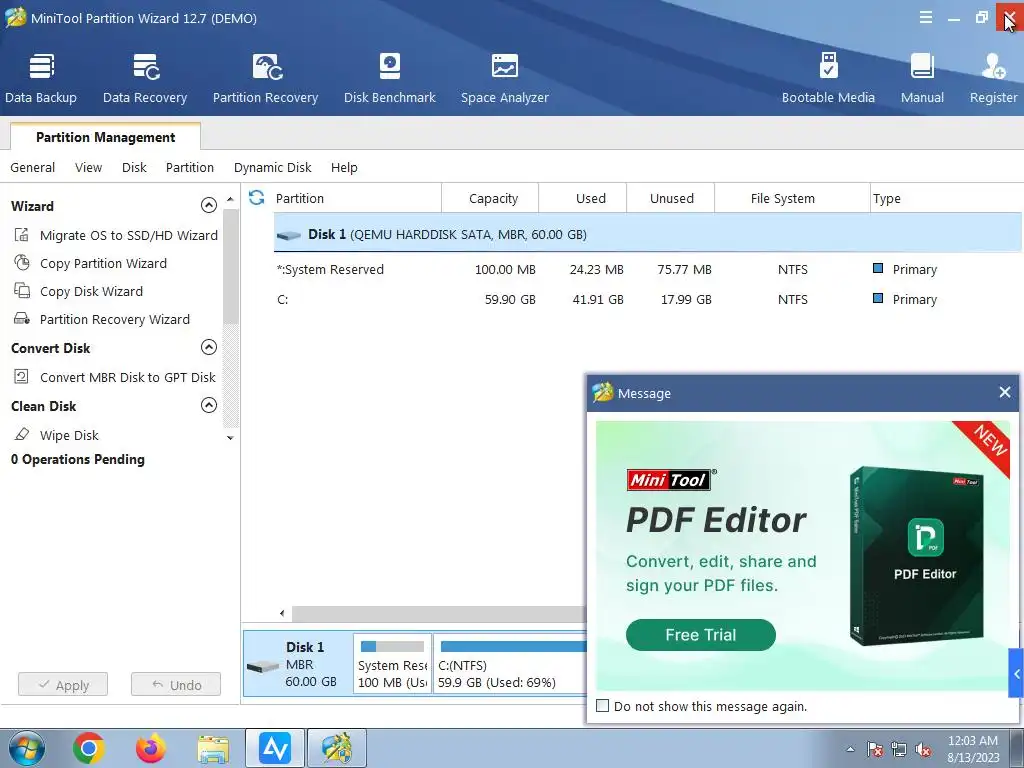Viewport: 1024px width, 768px height.
Task: Open File Explorer from the taskbar
Action: coord(213,749)
